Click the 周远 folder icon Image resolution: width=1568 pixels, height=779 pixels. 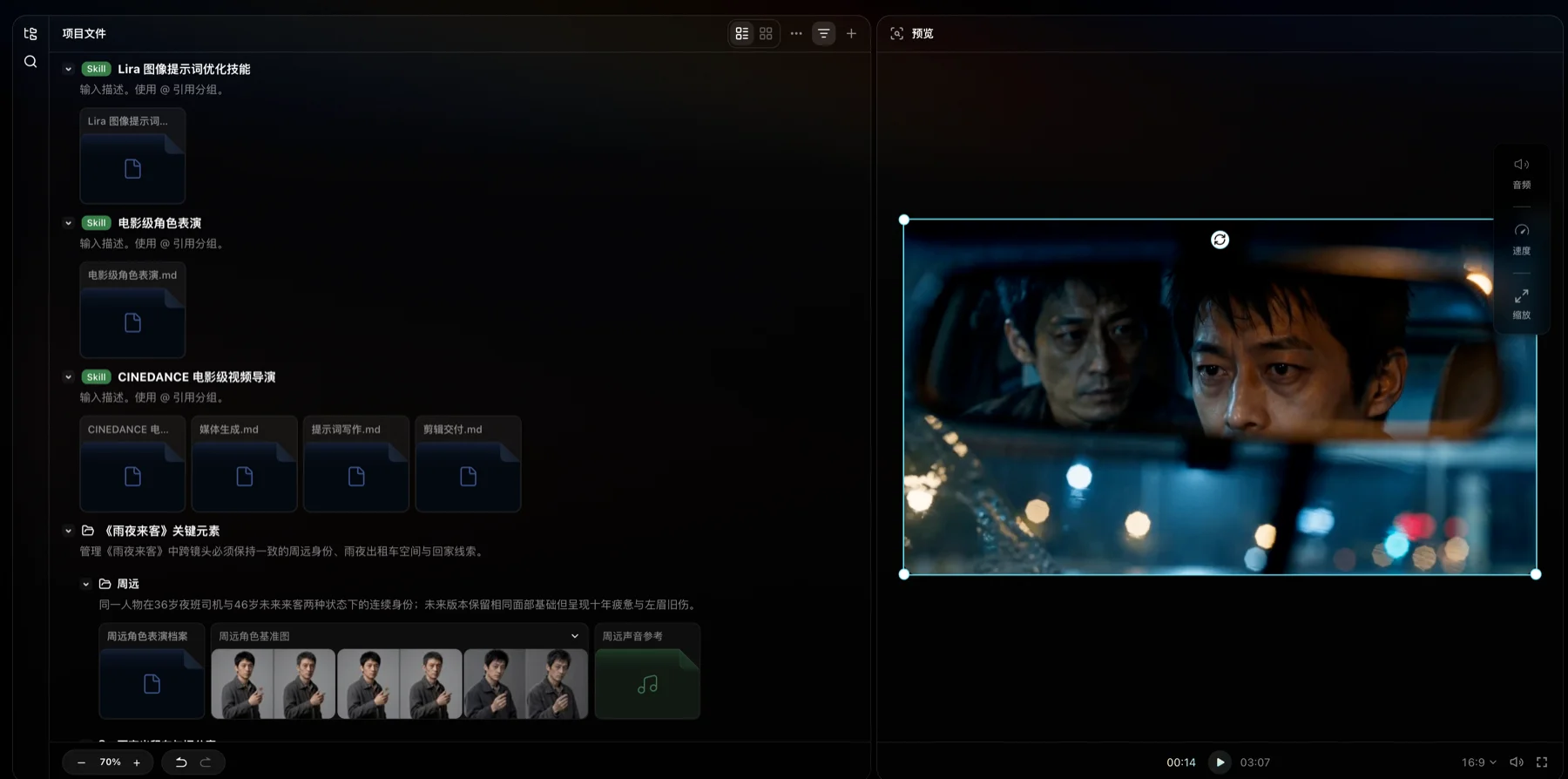(x=105, y=584)
